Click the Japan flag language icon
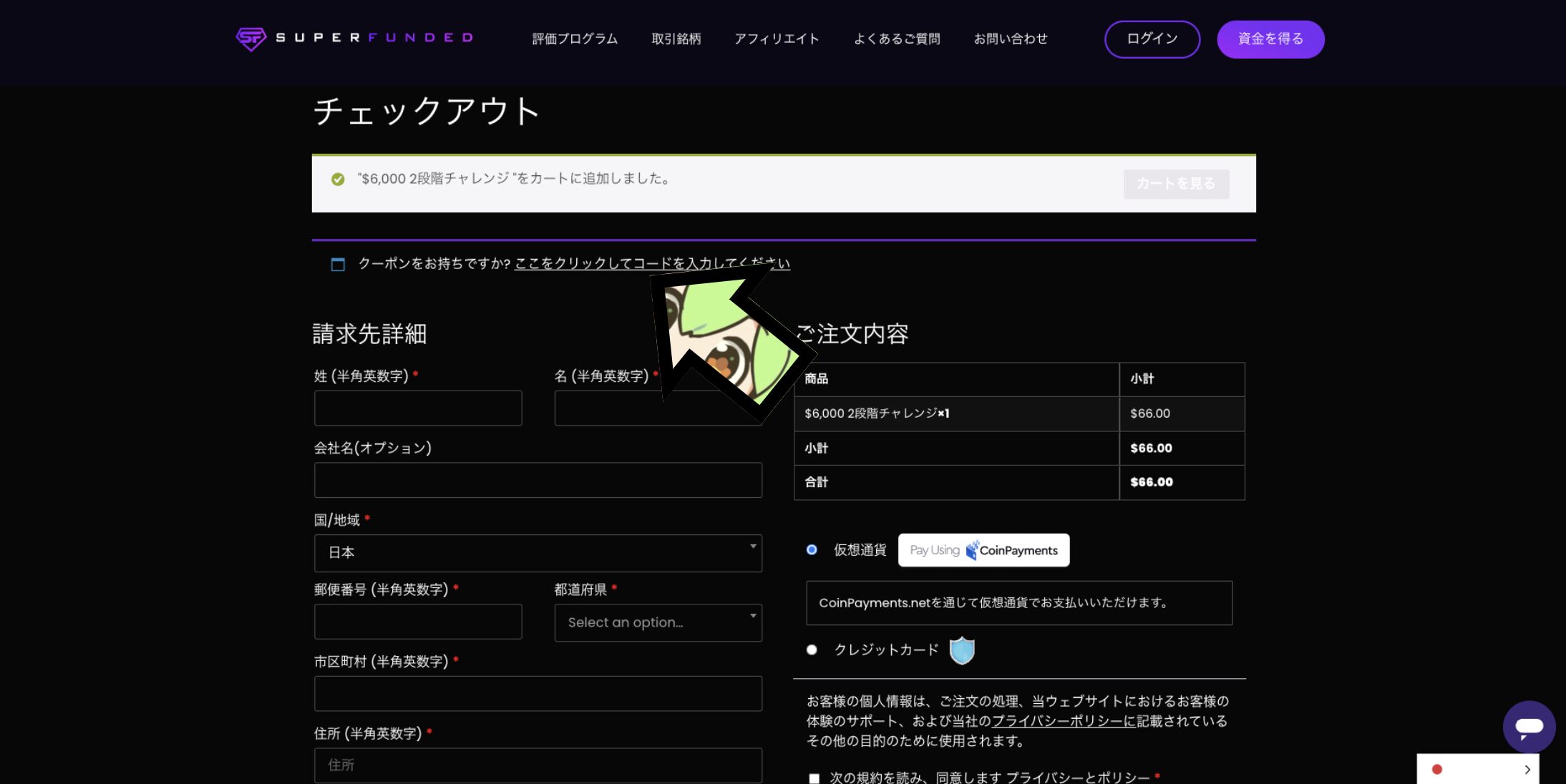 coord(1437,770)
